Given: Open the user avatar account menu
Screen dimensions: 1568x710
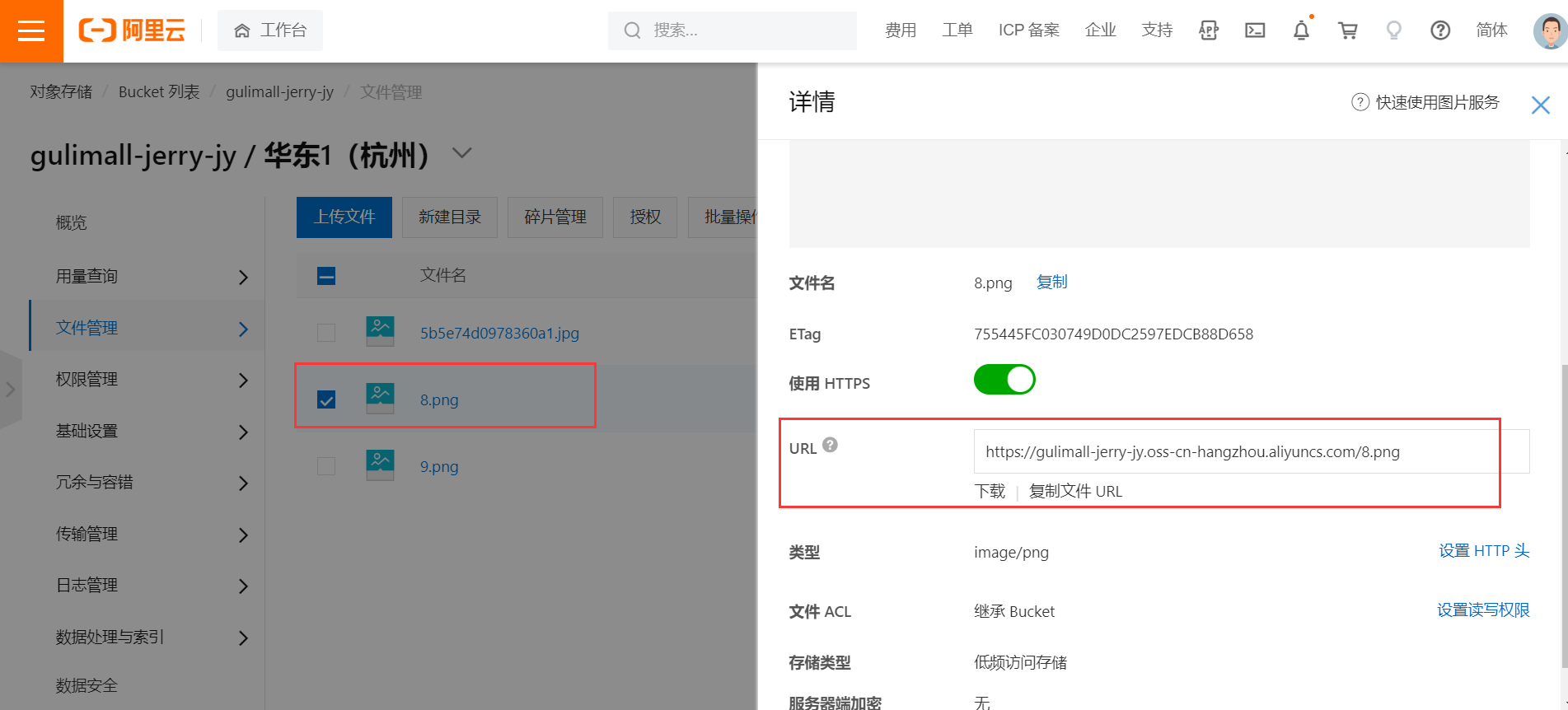Looking at the screenshot, I should tap(1550, 31).
